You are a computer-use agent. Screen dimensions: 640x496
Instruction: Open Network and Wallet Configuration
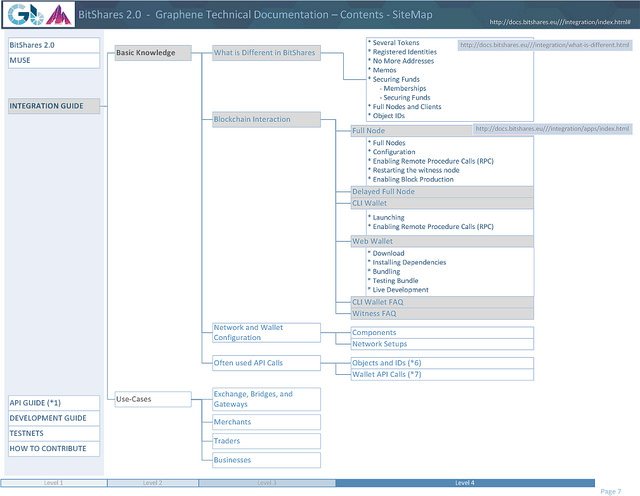click(x=267, y=333)
